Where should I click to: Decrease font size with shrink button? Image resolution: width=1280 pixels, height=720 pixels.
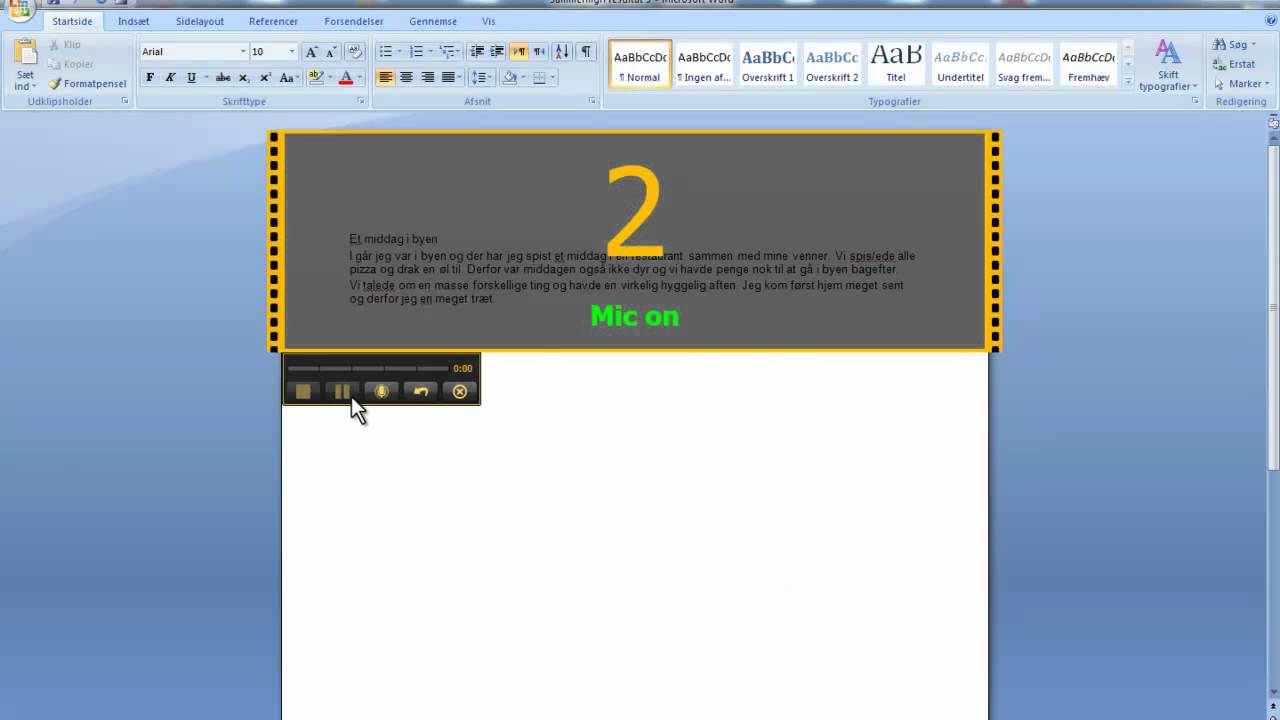[x=331, y=51]
